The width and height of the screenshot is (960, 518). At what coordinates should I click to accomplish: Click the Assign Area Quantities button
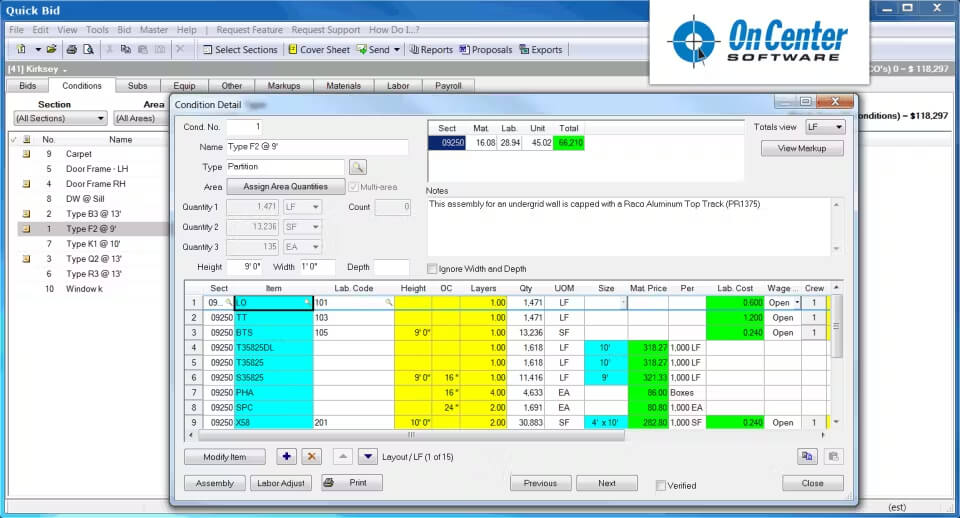click(285, 186)
